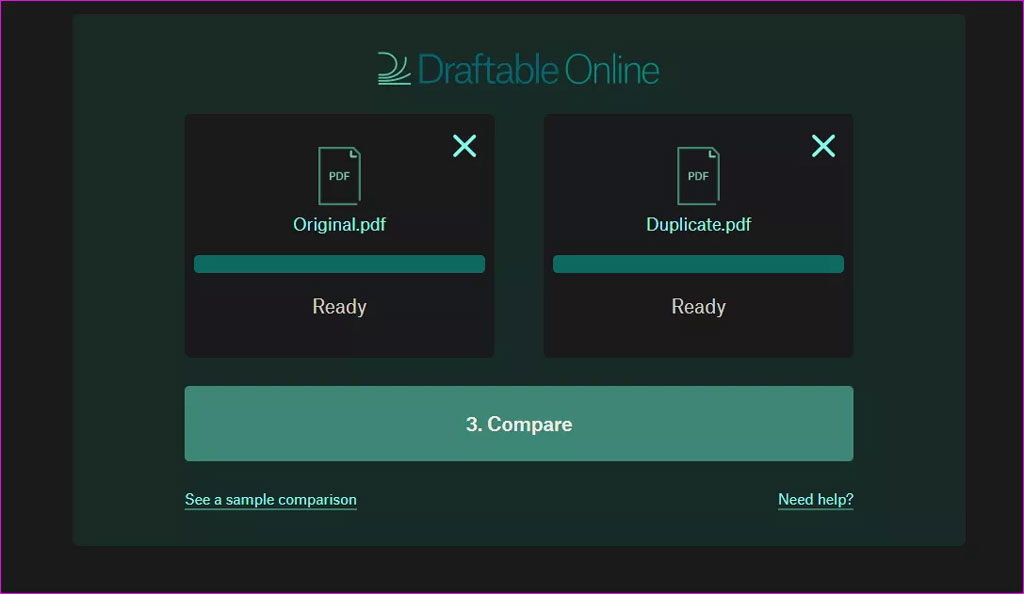1024x594 pixels.
Task: Click the Ready status under Original.pdf
Action: 340,307
